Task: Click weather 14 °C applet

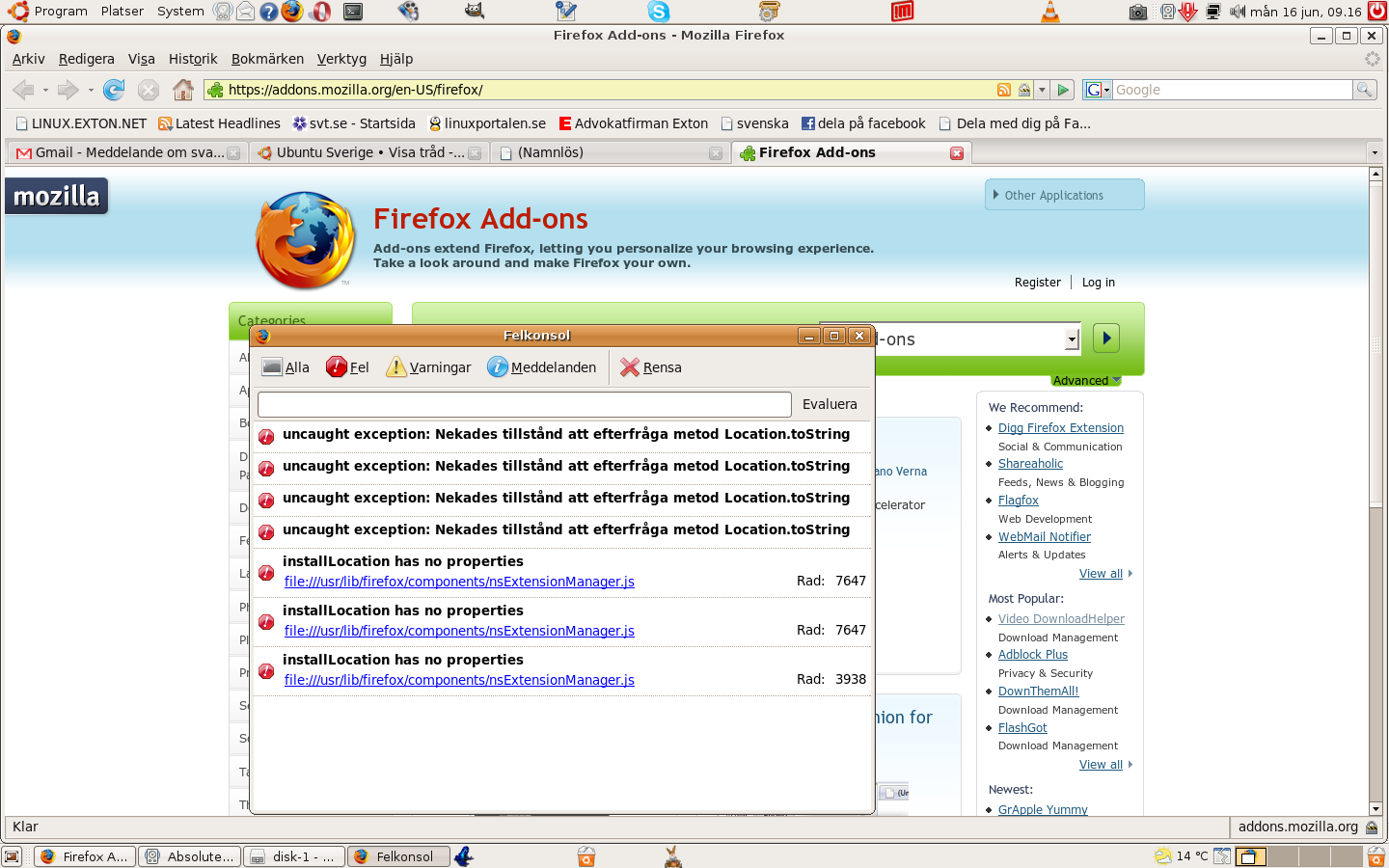Action: (1182, 856)
